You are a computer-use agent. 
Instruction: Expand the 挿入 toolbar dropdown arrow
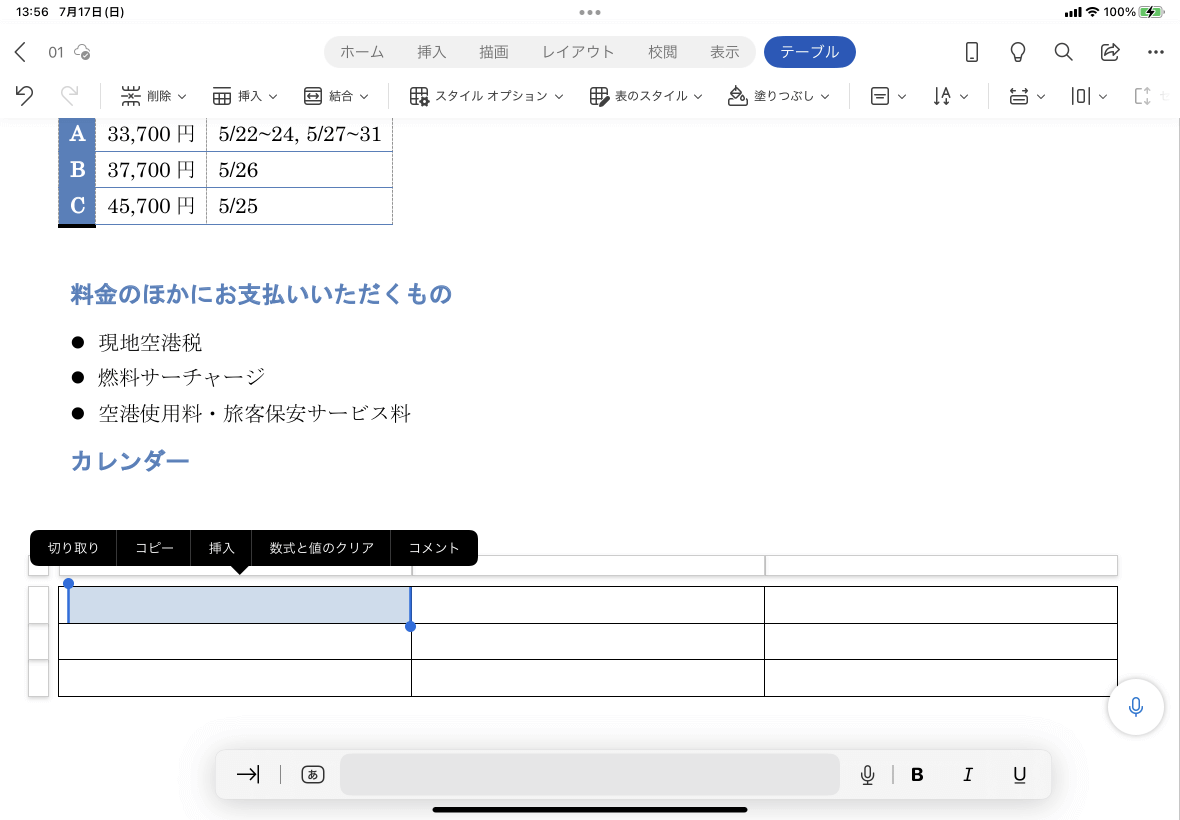pos(272,97)
